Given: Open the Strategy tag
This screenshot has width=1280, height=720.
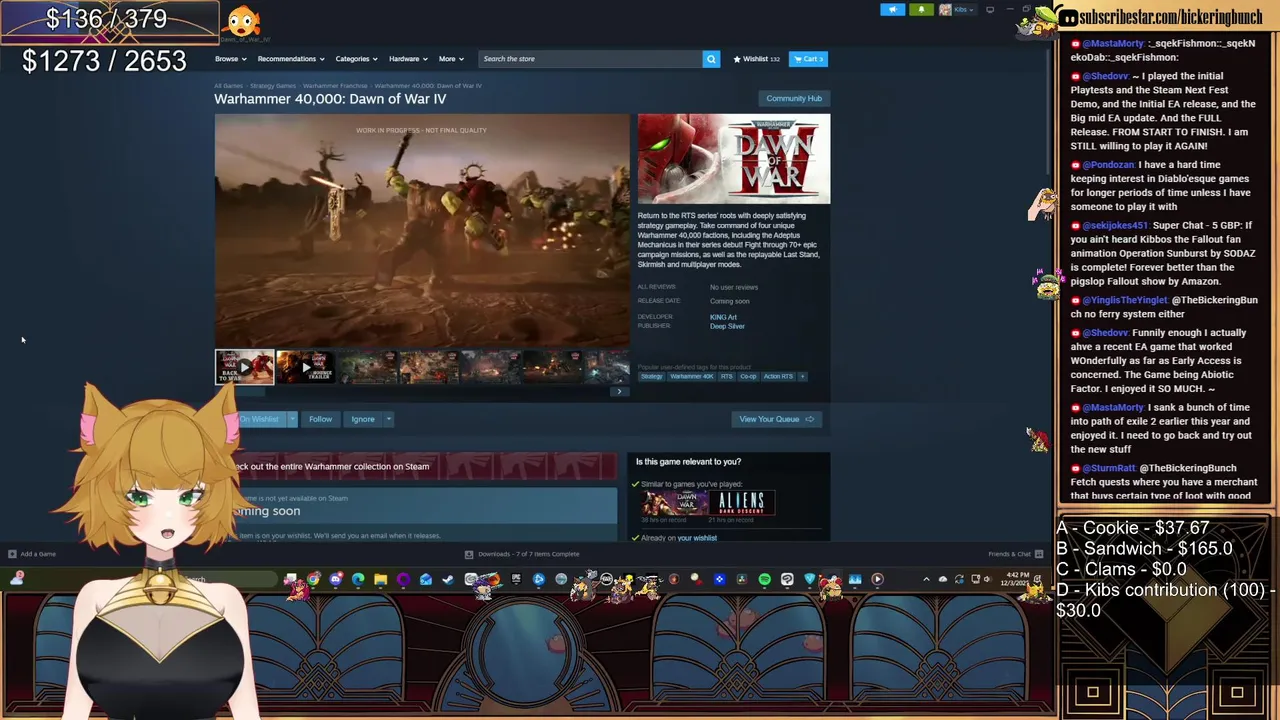Looking at the screenshot, I should [x=651, y=376].
